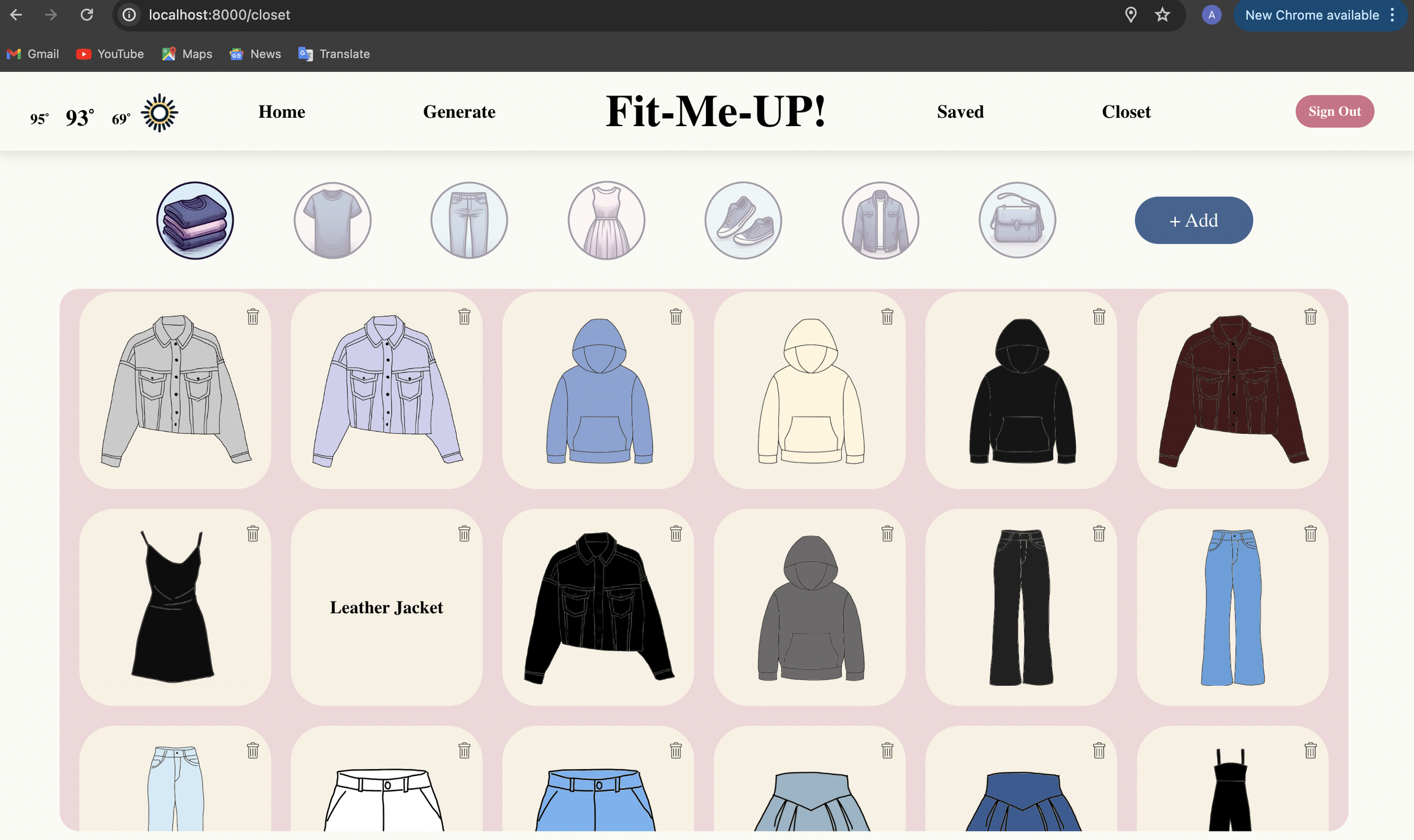Open the Translate bookmark
The width and height of the screenshot is (1414, 840).
[334, 54]
